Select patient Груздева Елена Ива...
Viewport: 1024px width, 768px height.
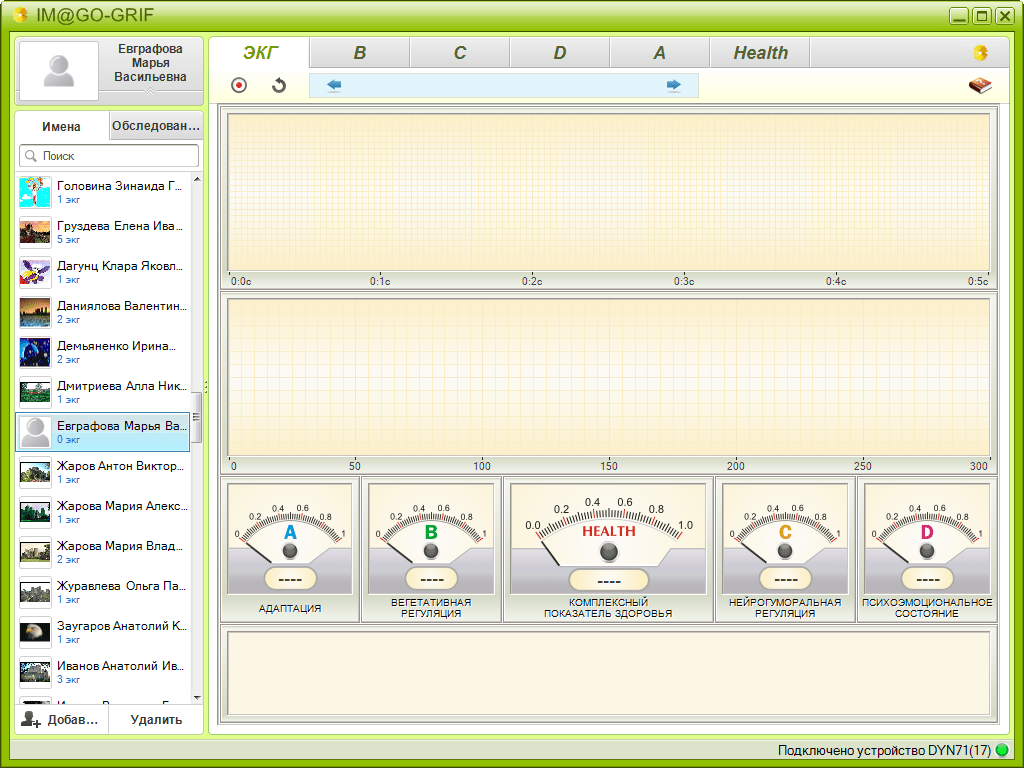(103, 232)
